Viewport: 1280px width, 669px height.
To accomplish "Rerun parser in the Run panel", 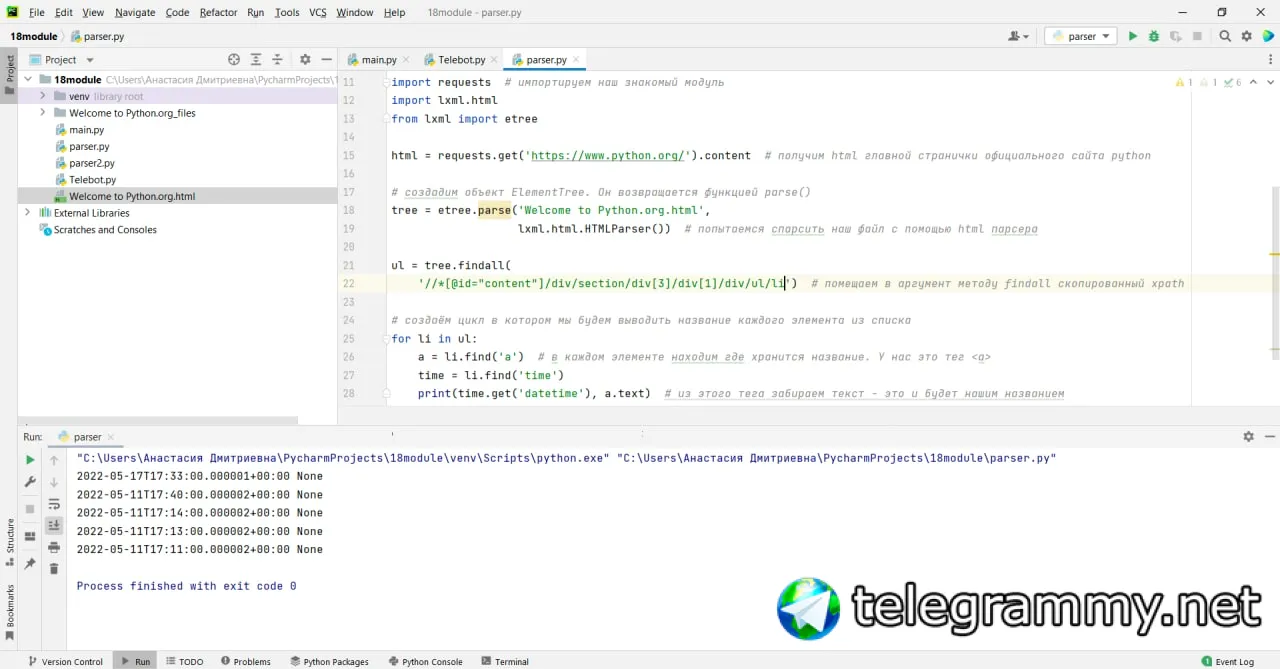I will (30, 460).
